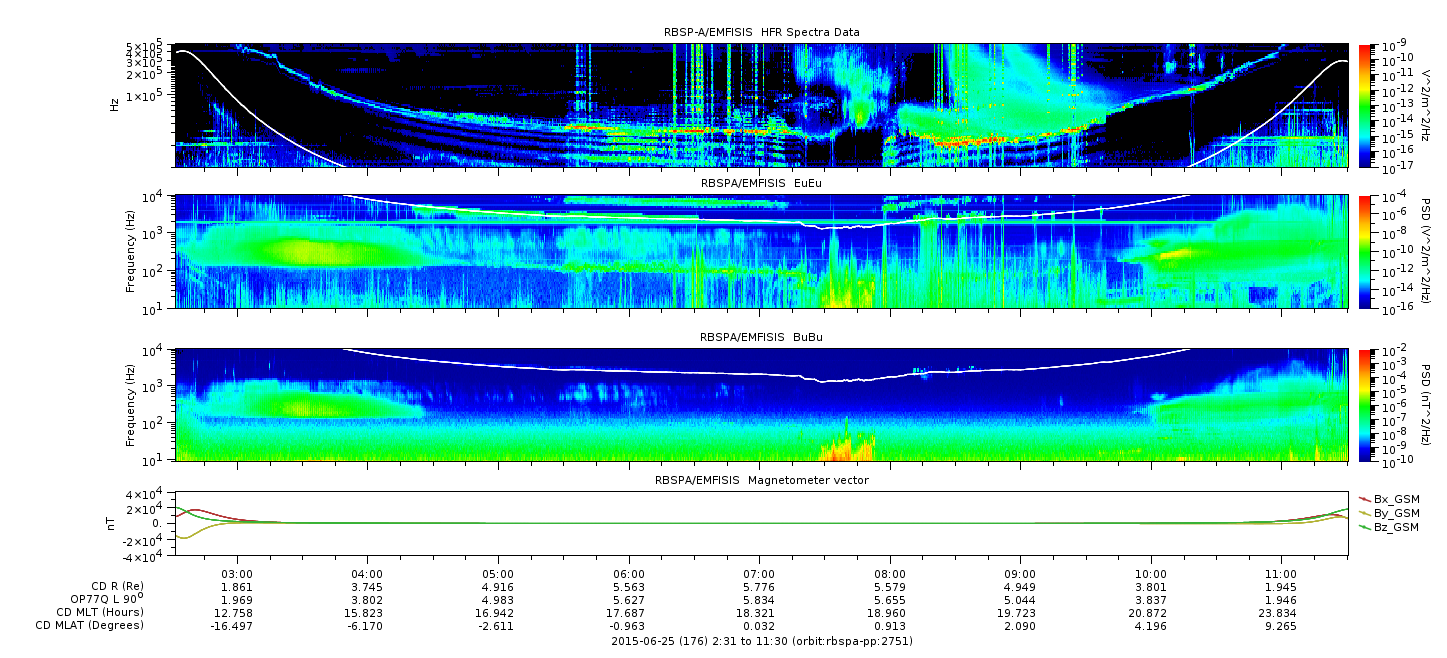The width and height of the screenshot is (1447, 658).
Task: Click the date and orbit caption text
Action: (761, 640)
